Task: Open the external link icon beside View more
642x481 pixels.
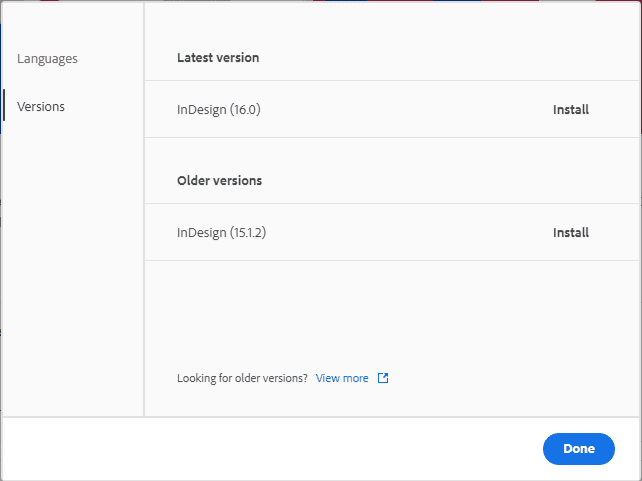Action: point(383,378)
